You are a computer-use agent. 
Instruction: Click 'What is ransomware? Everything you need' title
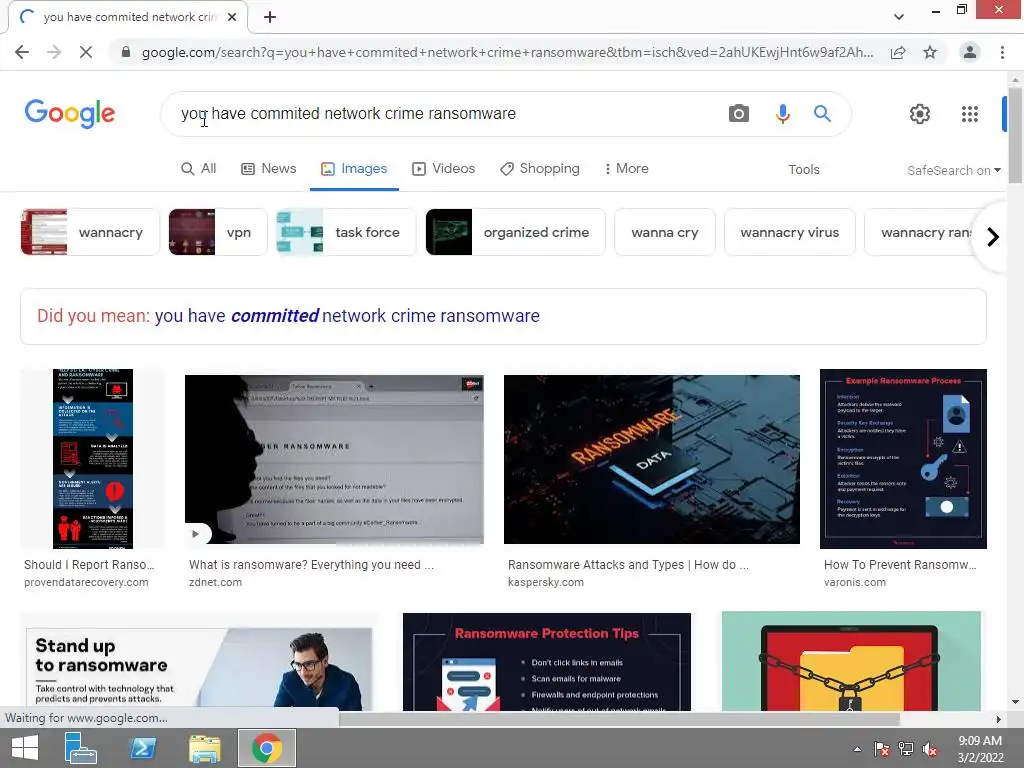tap(311, 565)
